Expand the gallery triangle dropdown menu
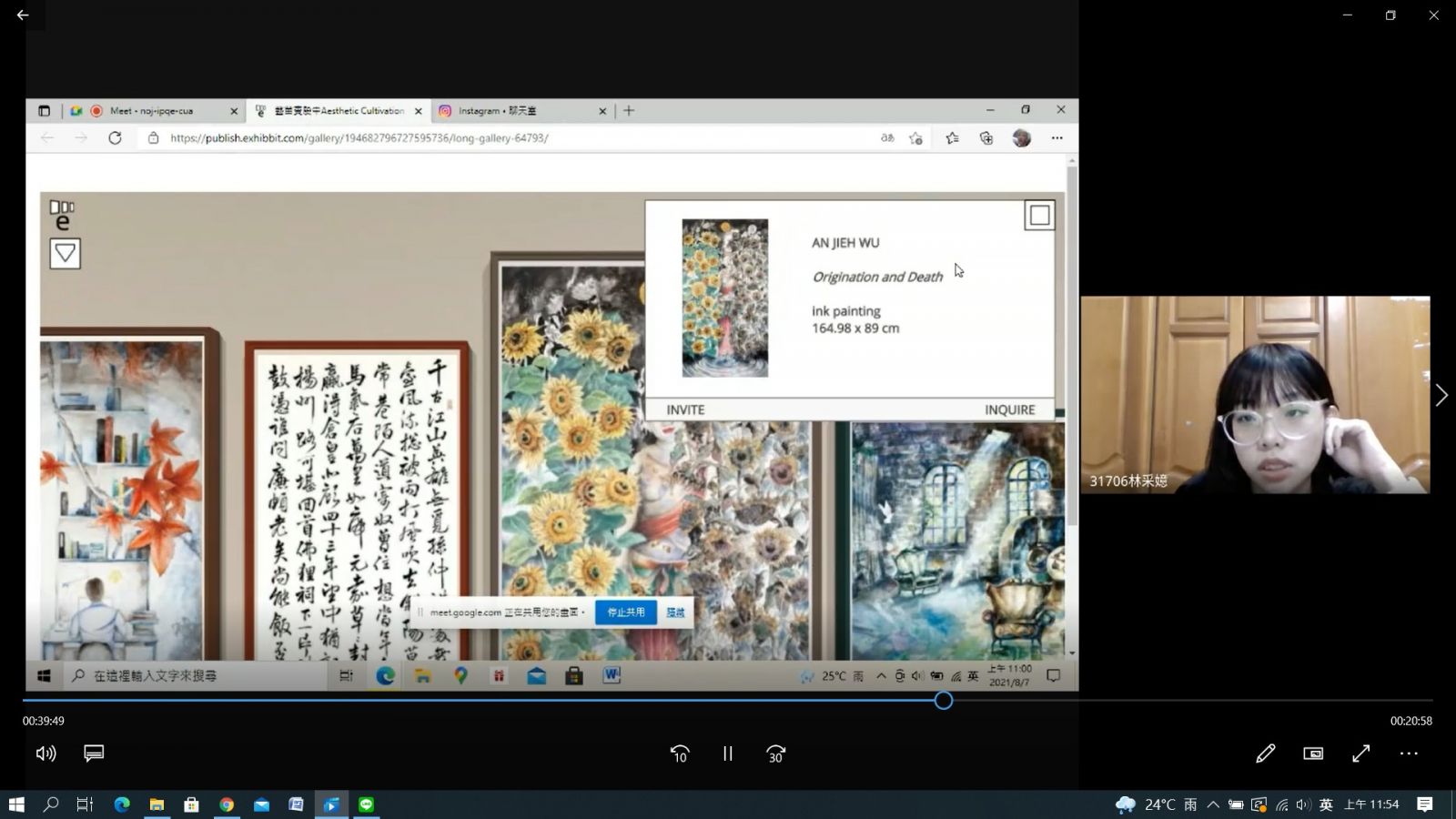The image size is (1456, 819). (x=65, y=253)
